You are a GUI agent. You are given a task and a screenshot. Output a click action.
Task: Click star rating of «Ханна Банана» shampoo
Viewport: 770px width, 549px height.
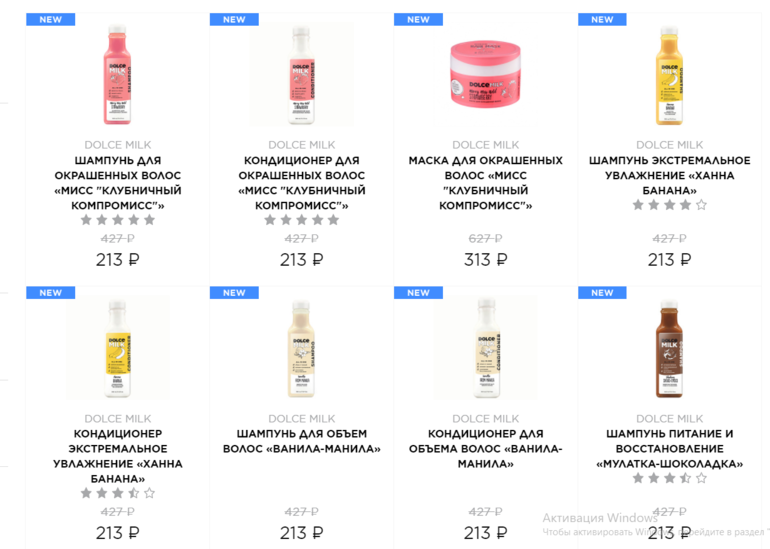tap(669, 205)
